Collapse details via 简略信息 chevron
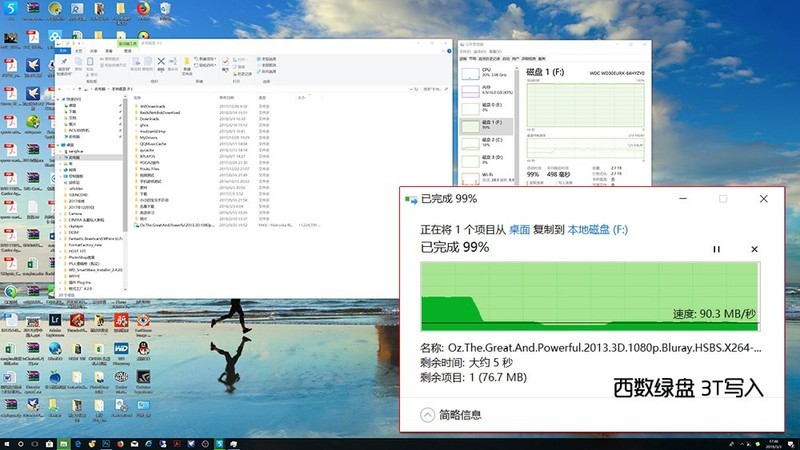 428,415
